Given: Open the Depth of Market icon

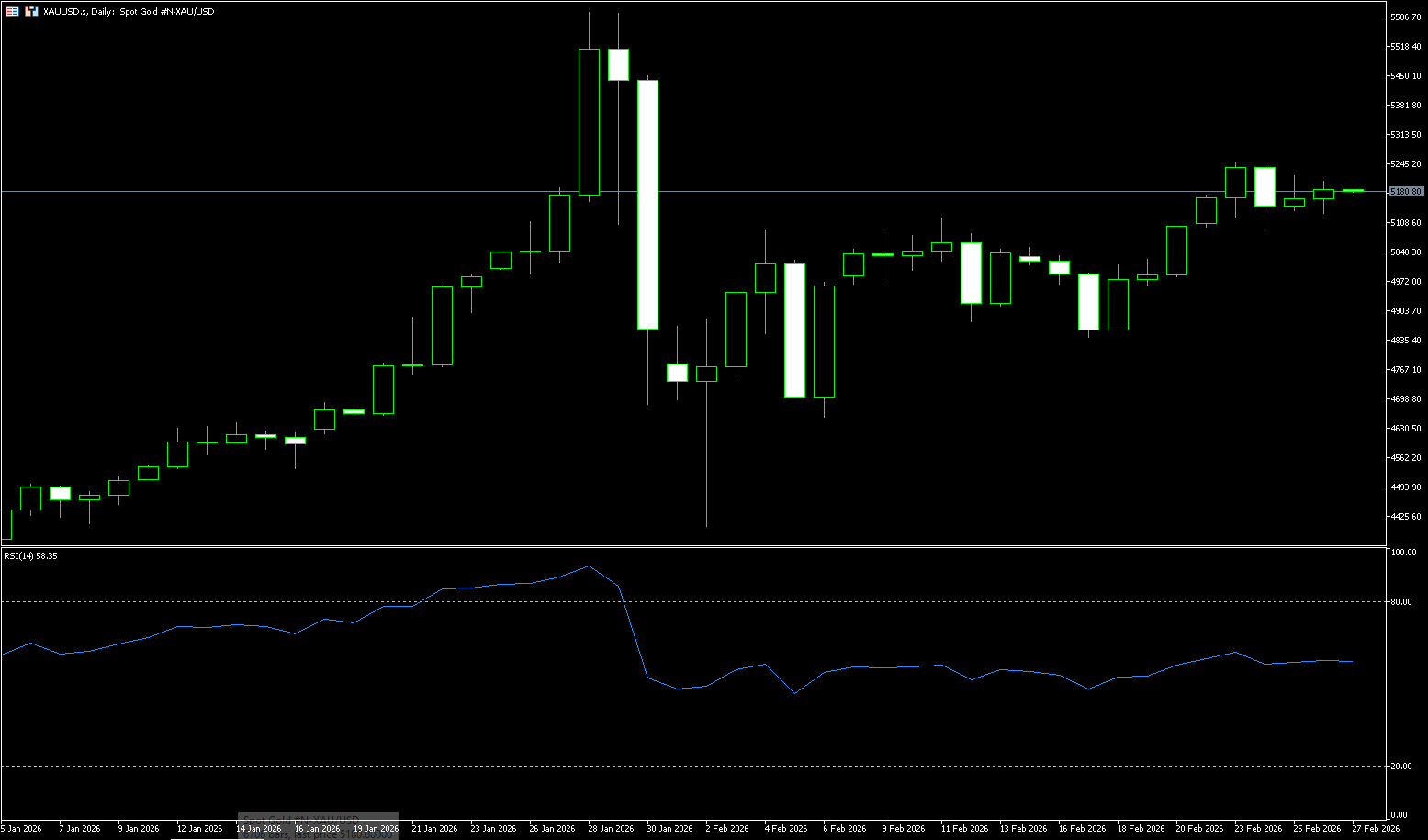Looking at the screenshot, I should coord(31,11).
